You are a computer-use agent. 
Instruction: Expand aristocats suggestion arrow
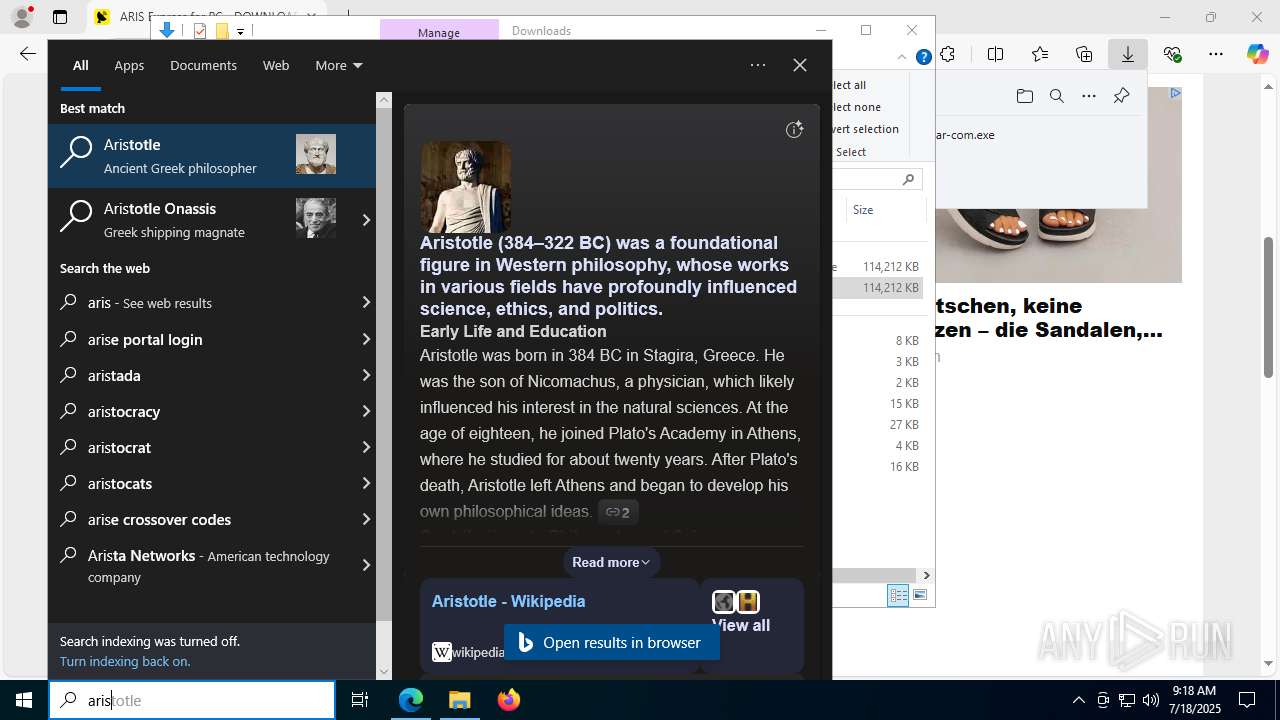pyautogui.click(x=366, y=483)
